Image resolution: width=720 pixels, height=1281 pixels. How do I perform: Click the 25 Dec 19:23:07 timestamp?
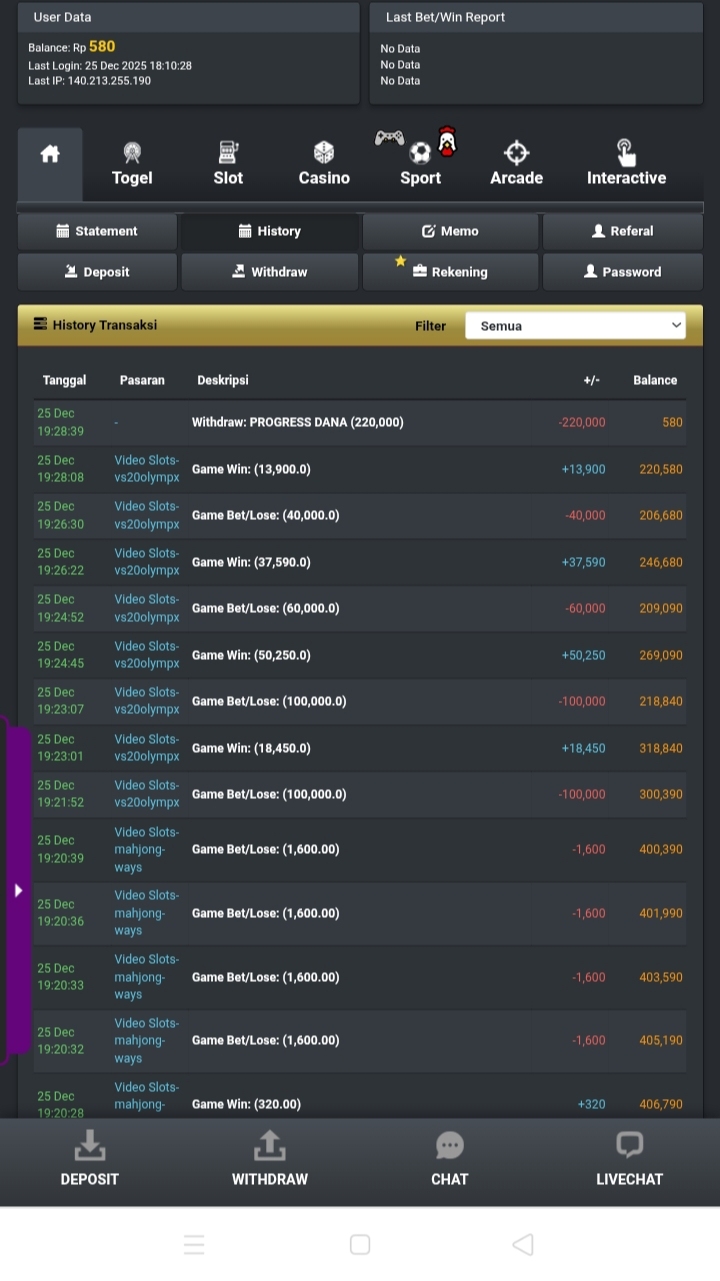[x=61, y=701]
